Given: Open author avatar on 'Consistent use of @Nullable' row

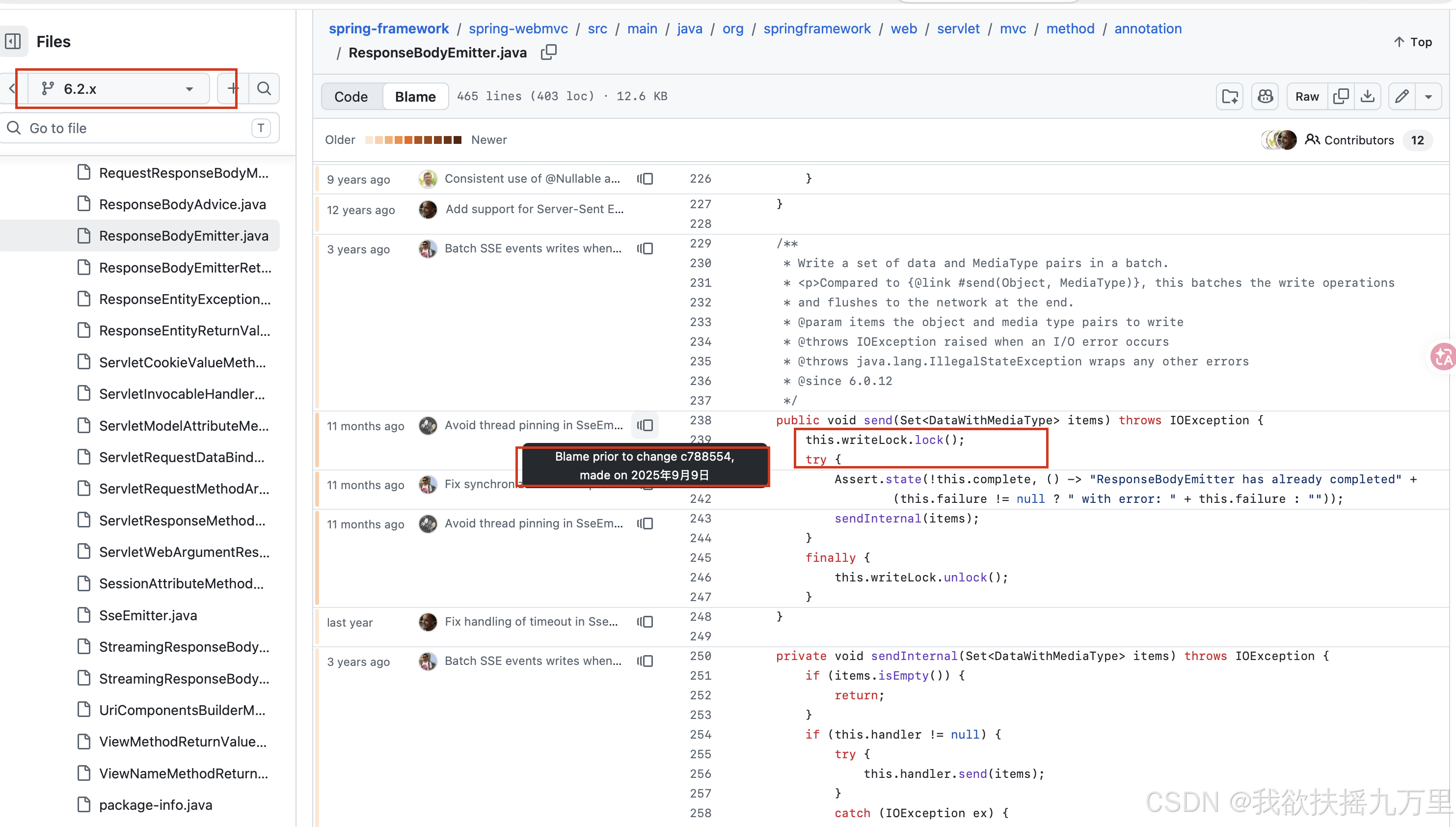Looking at the screenshot, I should coord(428,179).
